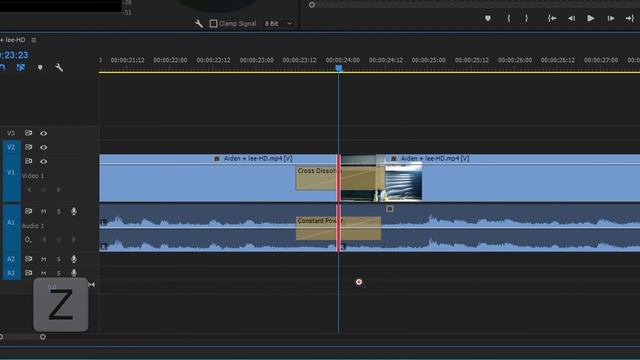Go to next keyframe on Audio 1
The height and width of the screenshot is (360, 640).
(74, 240)
